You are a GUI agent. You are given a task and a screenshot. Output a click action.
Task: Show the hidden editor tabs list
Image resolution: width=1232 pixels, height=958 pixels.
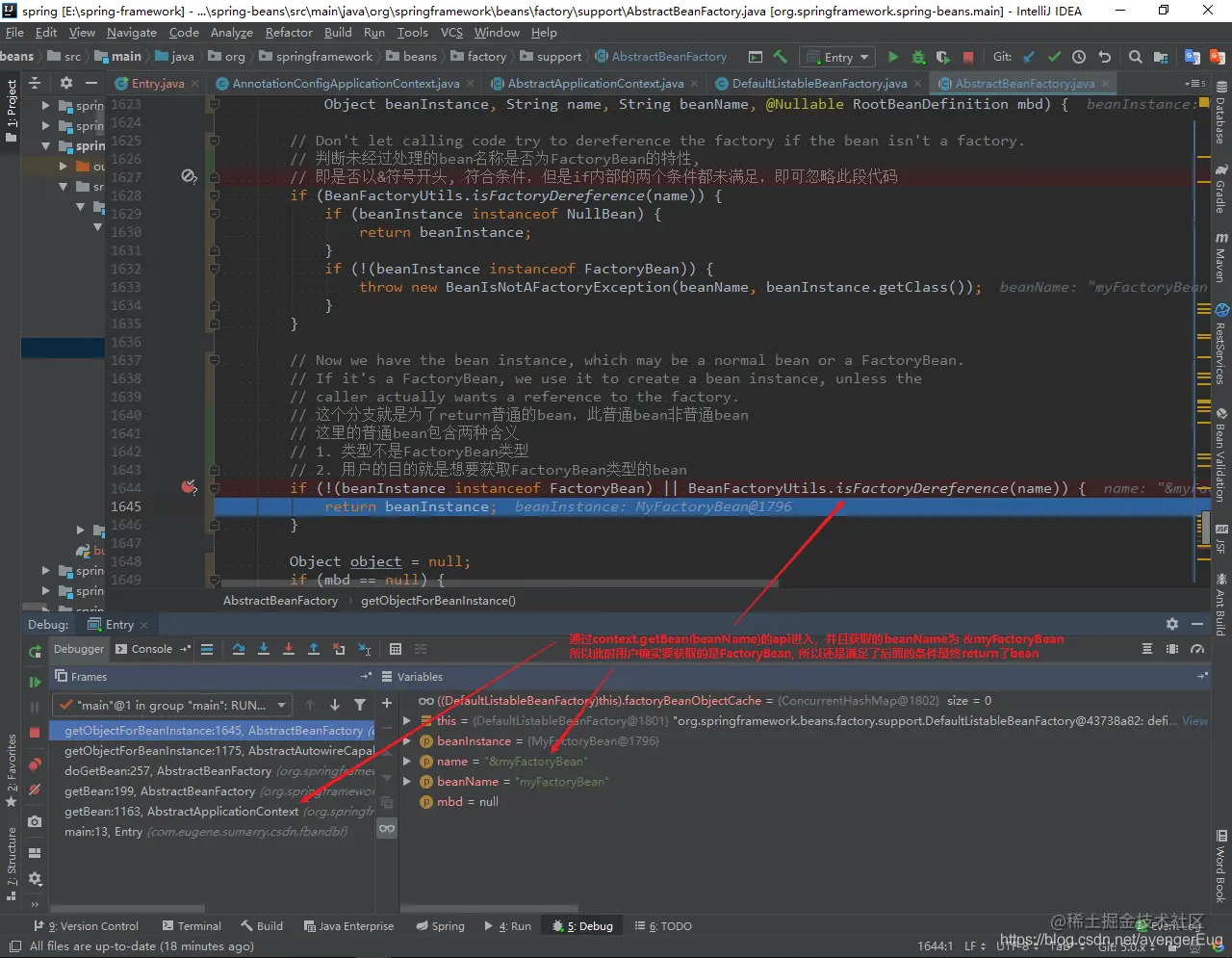tap(1195, 84)
